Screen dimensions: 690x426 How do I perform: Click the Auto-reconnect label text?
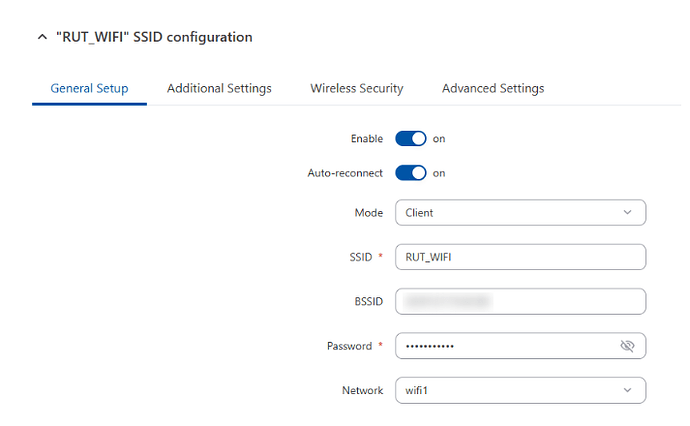pyautogui.click(x=345, y=173)
